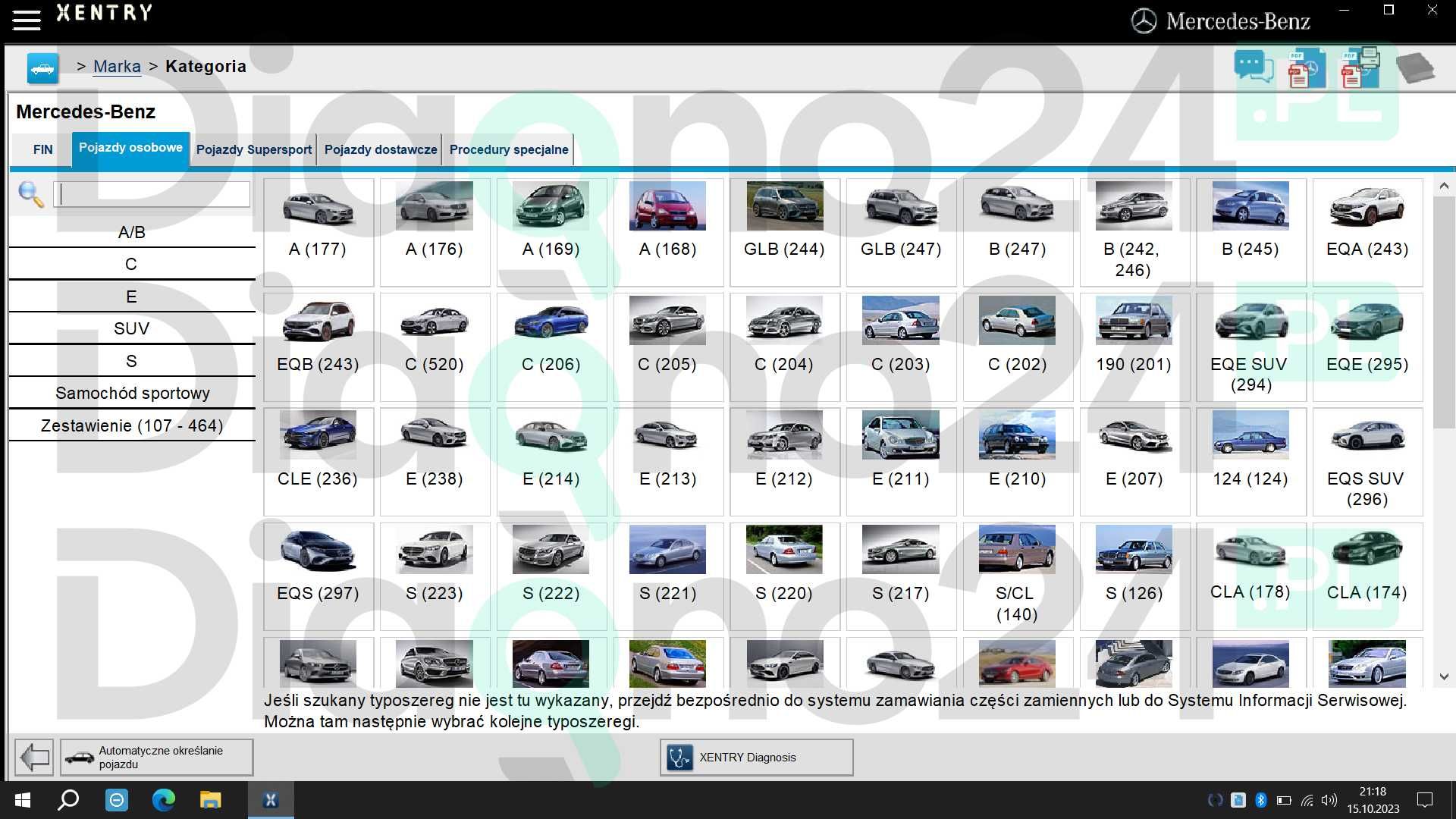Viewport: 1456px width, 819px height.
Task: Click into the model search field
Action: [x=152, y=194]
